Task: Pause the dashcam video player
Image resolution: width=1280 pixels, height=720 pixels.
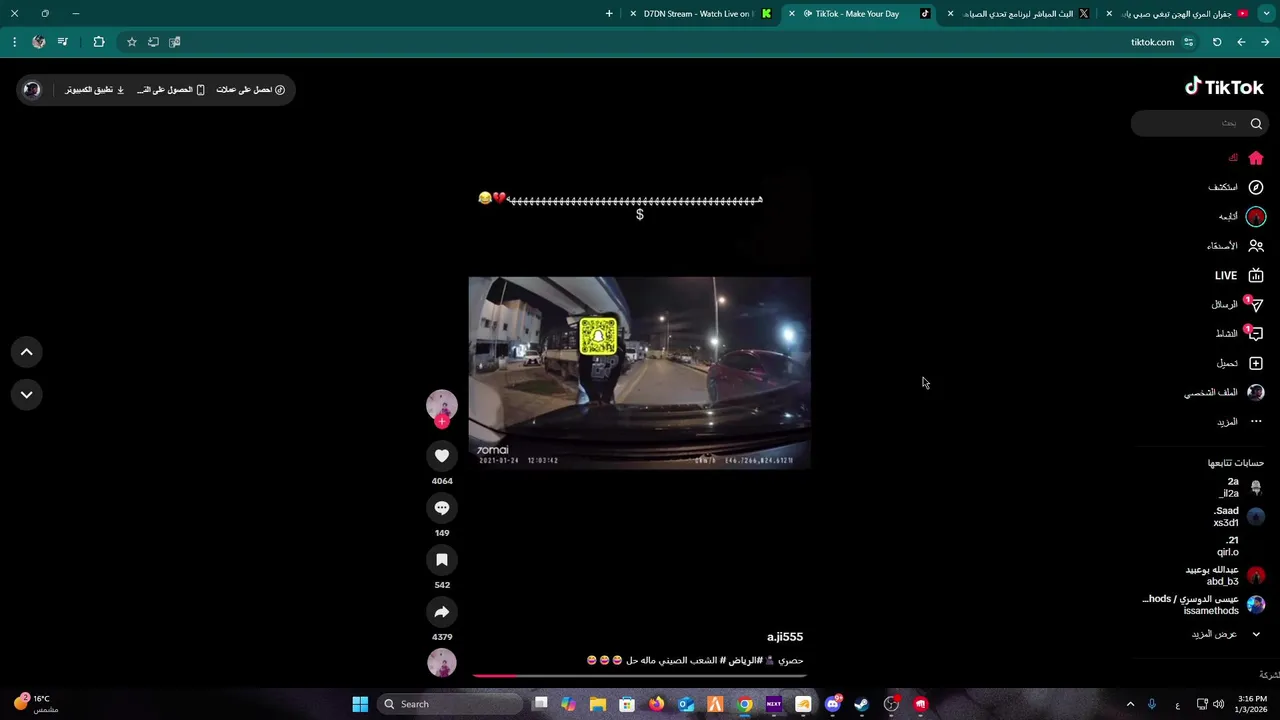Action: (x=639, y=373)
